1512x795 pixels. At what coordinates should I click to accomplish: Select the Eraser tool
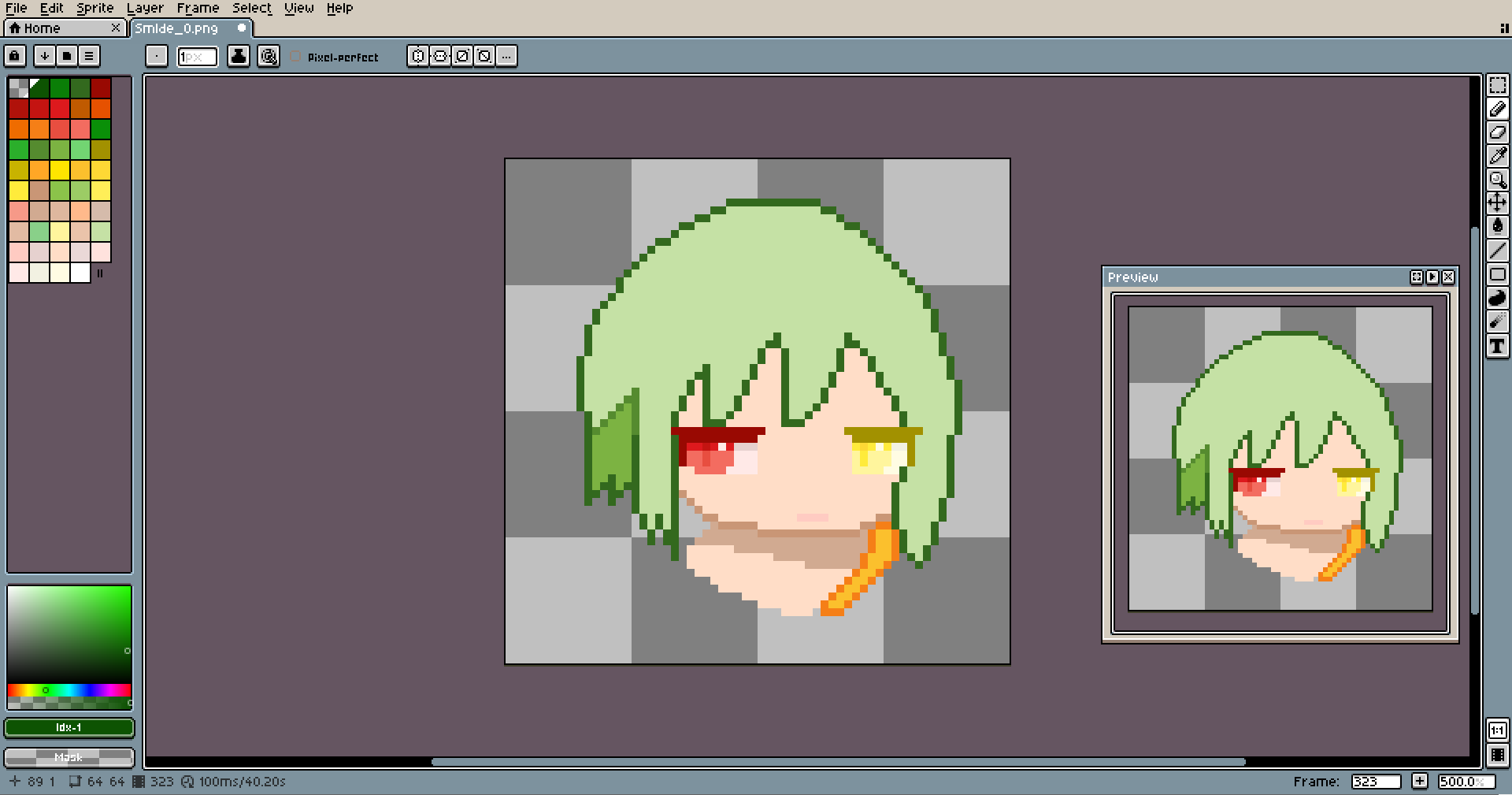1497,132
